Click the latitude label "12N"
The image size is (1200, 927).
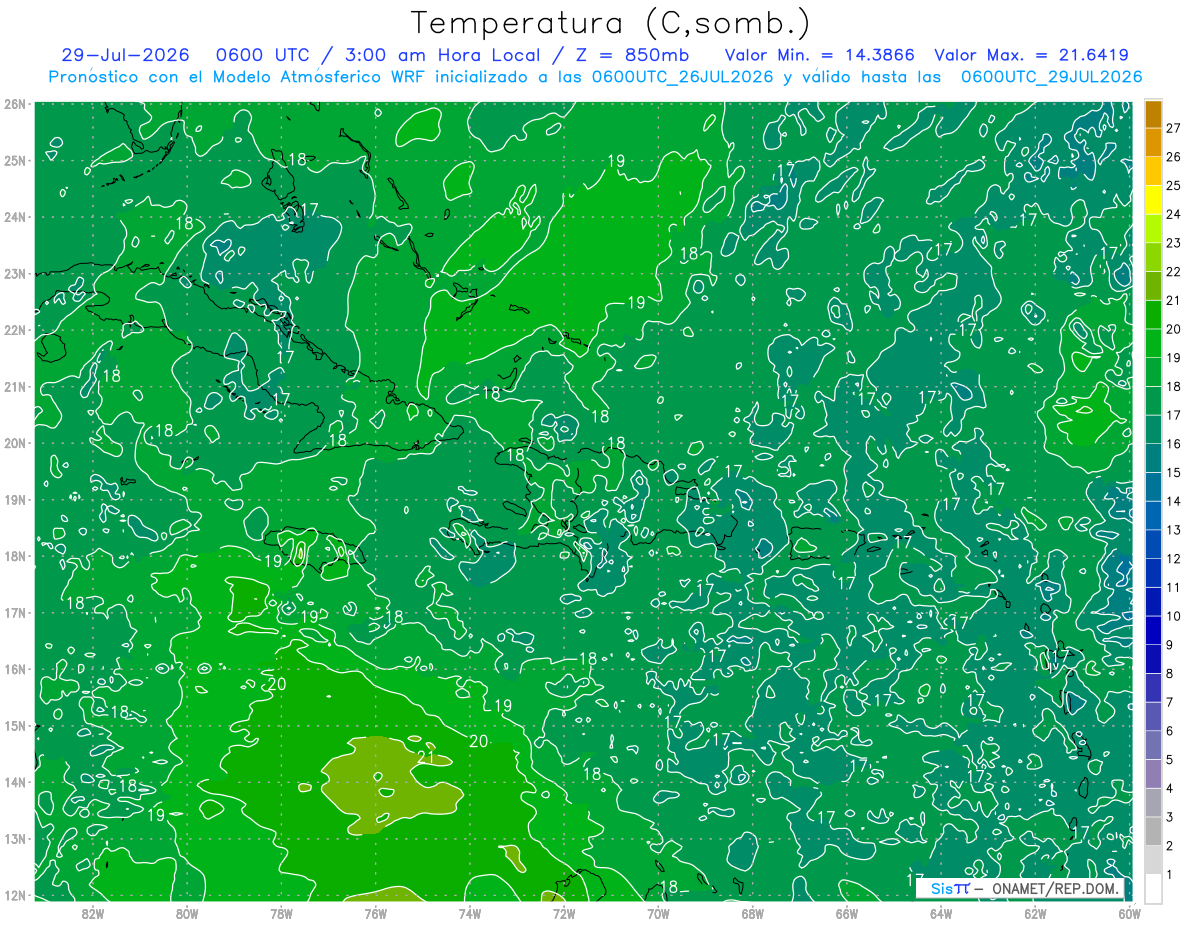(15, 895)
